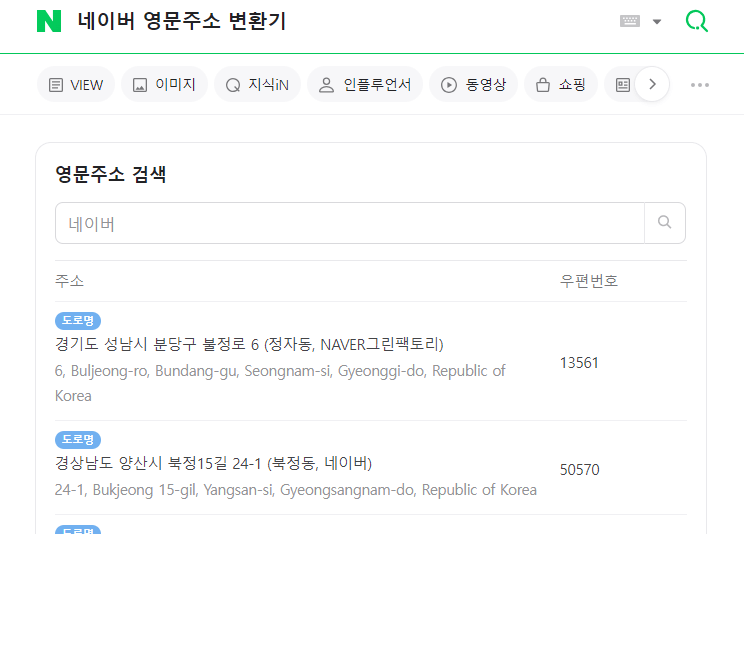744x652 pixels.
Task: Select address 경상남도 양산시 북정15길 24-1
Action: point(214,463)
